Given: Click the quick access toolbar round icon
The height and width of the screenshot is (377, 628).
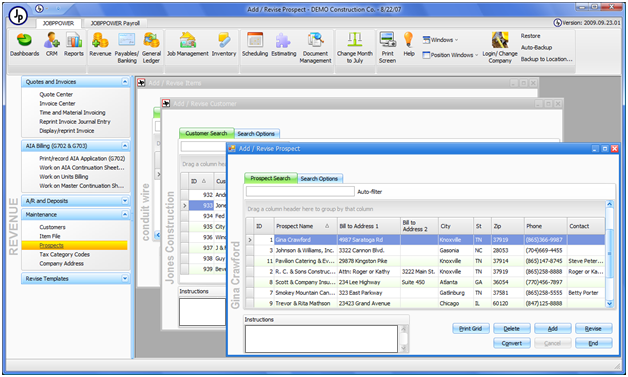Looking at the screenshot, I should [x=39, y=8].
